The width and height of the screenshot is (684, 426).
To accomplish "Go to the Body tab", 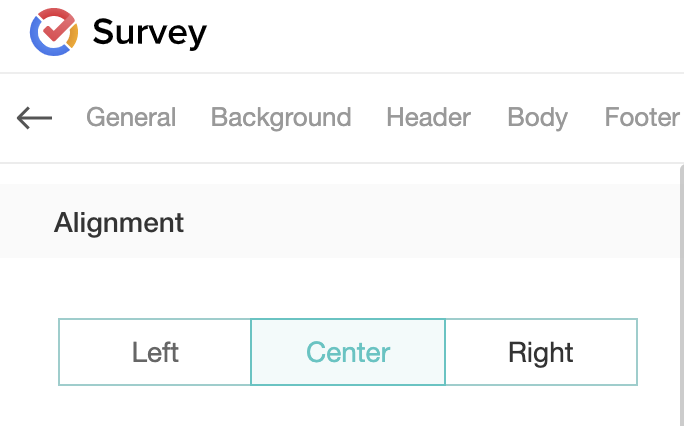I will tap(537, 118).
